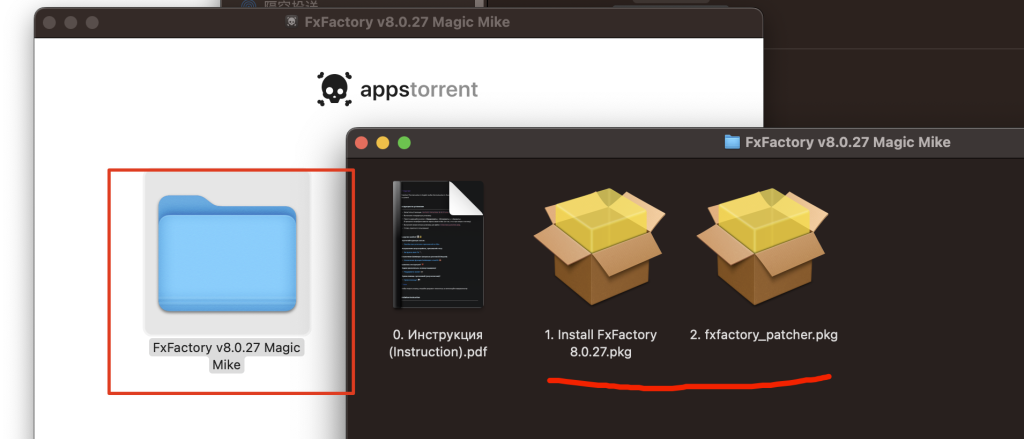Click the '2. fxfactory_patcher.pkg' filename label
Screen dimensions: 1024x439
[x=763, y=334]
